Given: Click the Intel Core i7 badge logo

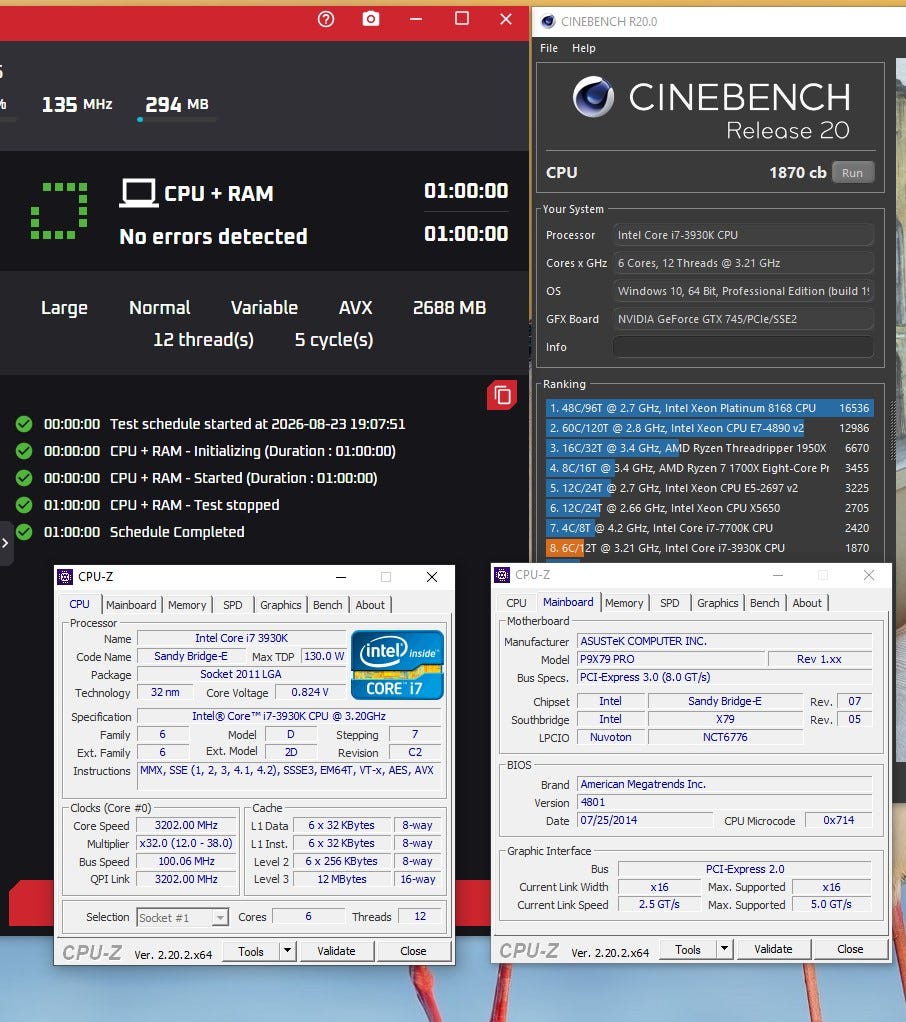Looking at the screenshot, I should coord(397,664).
